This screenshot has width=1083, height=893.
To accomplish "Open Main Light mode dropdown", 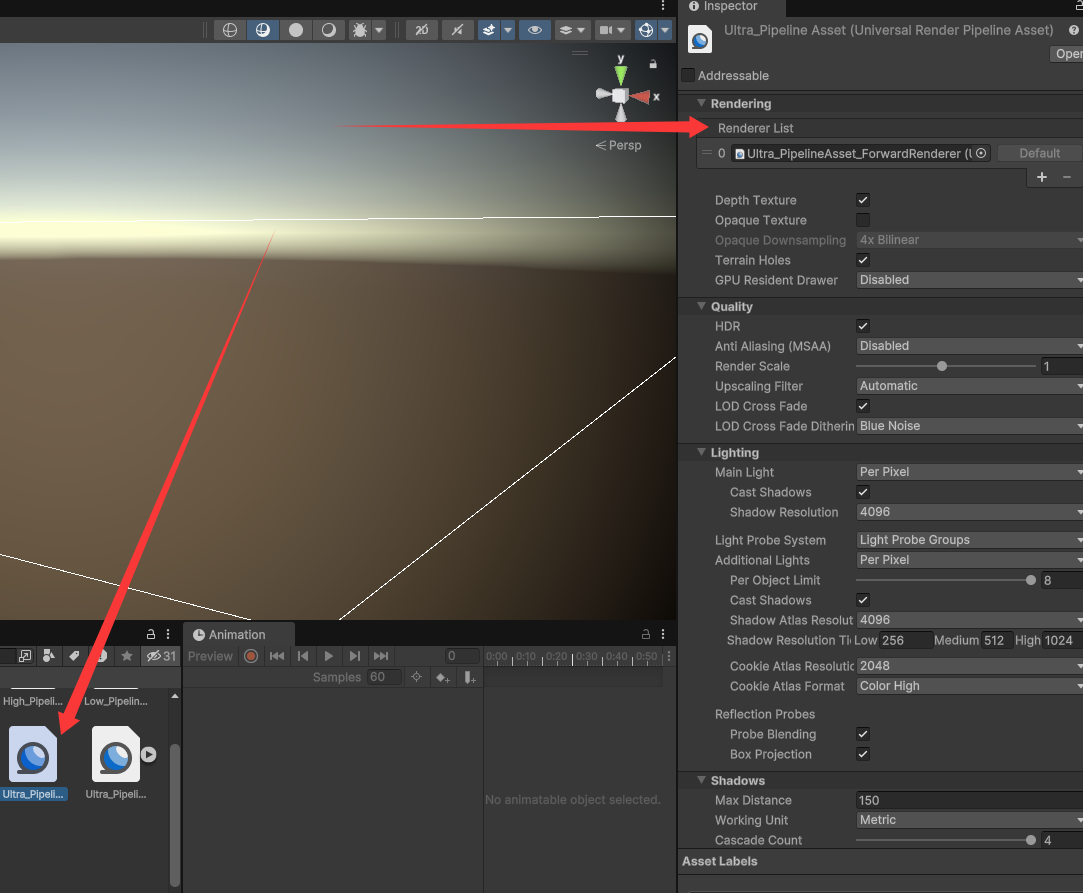I will tap(969, 472).
